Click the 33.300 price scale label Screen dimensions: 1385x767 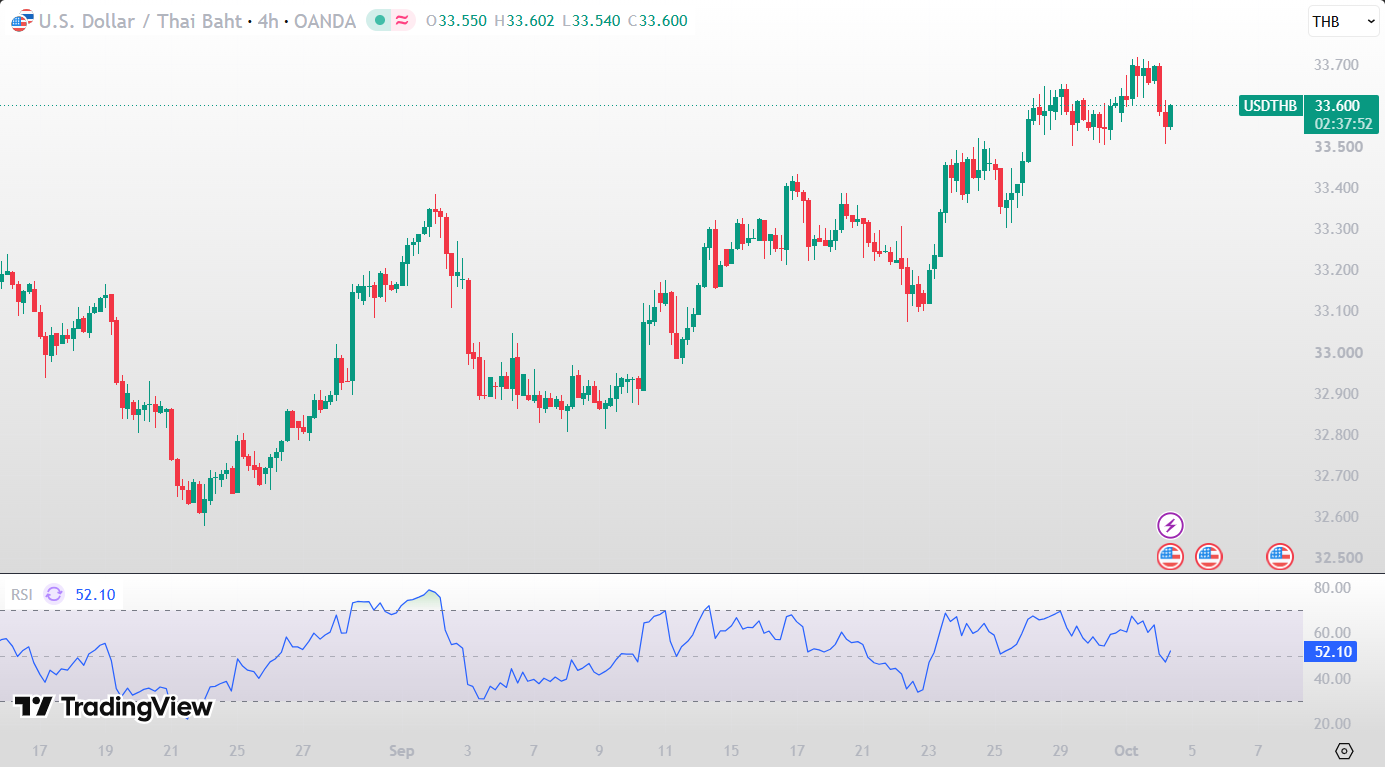tap(1335, 229)
